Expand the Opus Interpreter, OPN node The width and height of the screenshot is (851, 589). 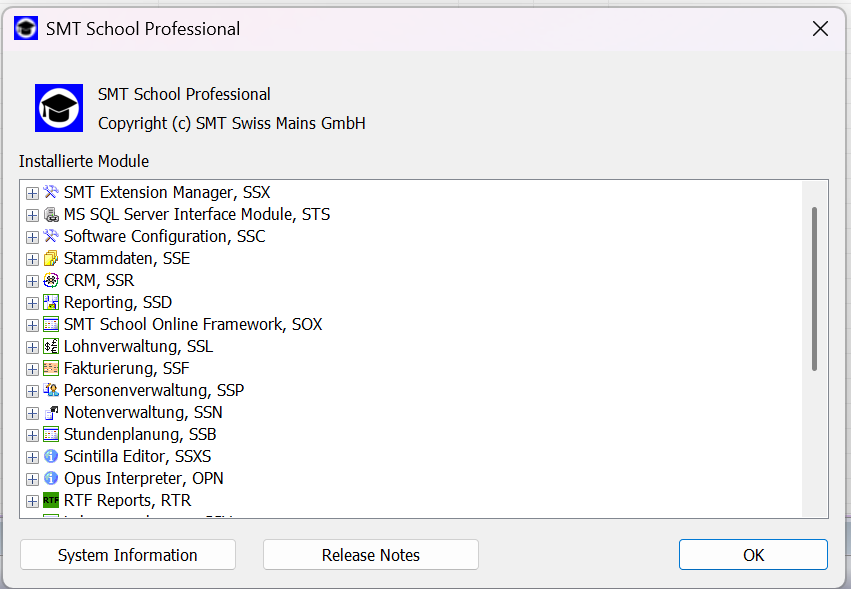click(32, 479)
